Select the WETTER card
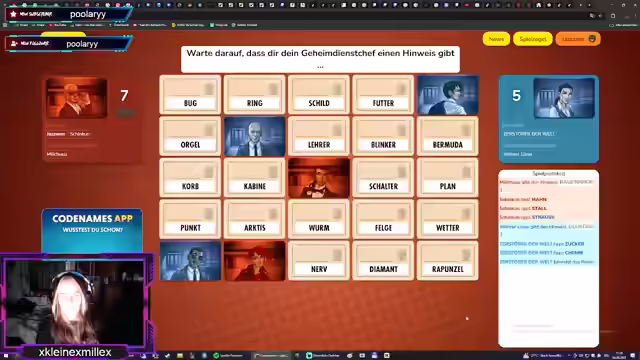The height and width of the screenshot is (360, 640). pyautogui.click(x=448, y=220)
